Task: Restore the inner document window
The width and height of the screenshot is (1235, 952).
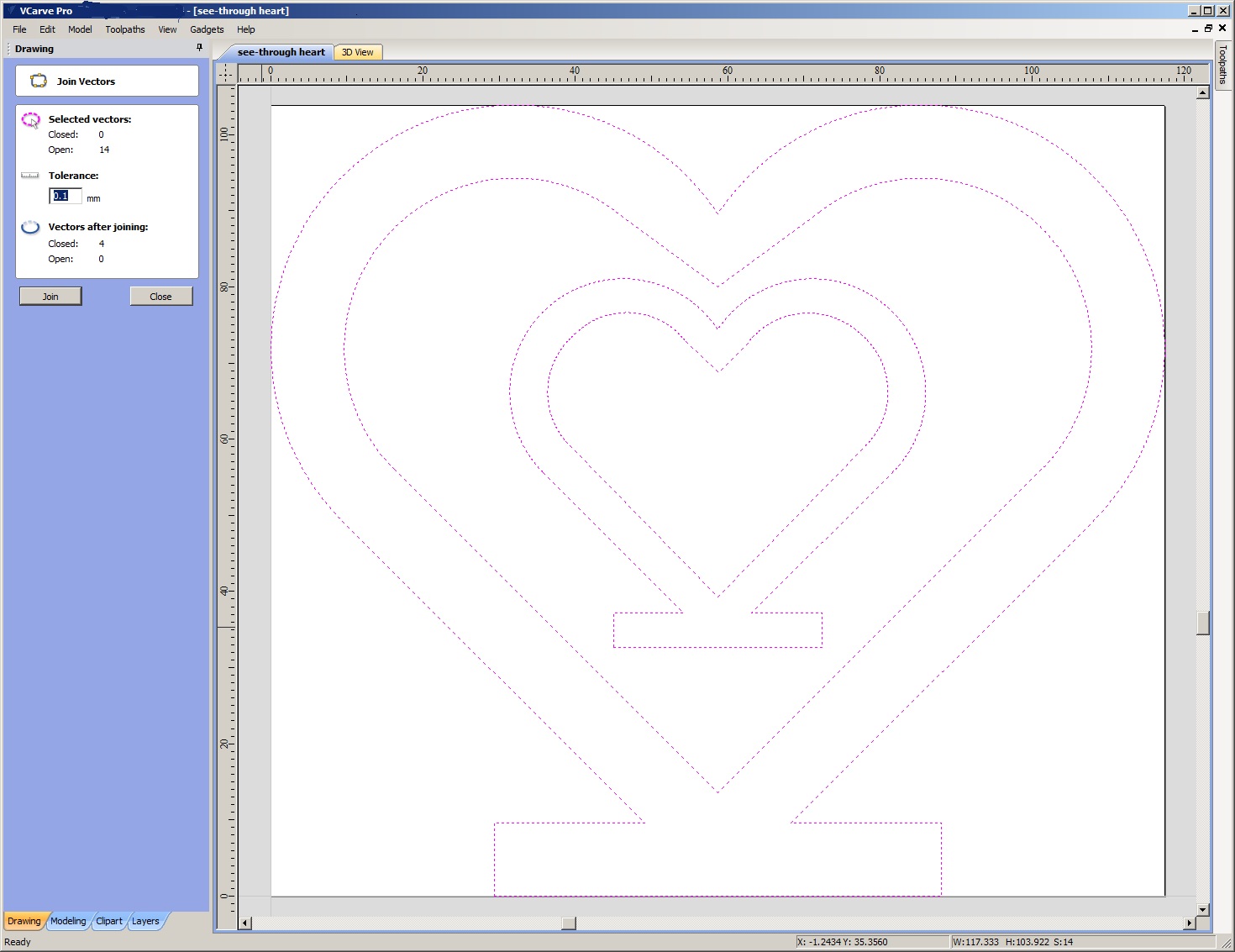Action: click(x=1208, y=29)
